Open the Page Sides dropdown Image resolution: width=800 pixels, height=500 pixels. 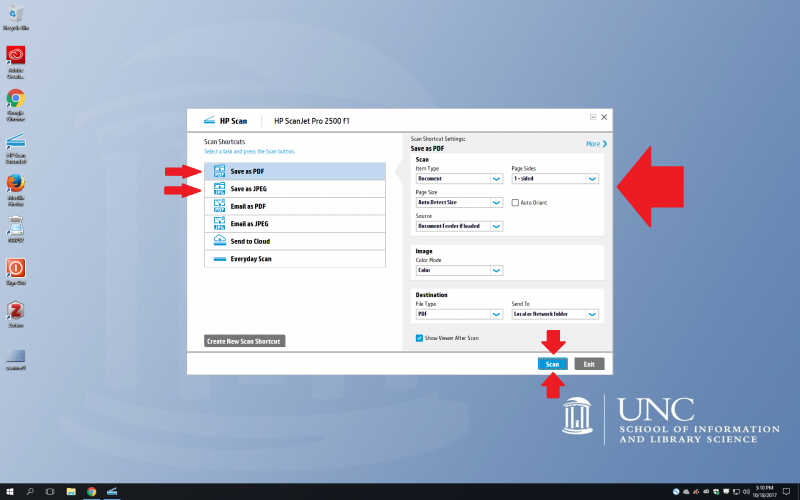point(555,179)
